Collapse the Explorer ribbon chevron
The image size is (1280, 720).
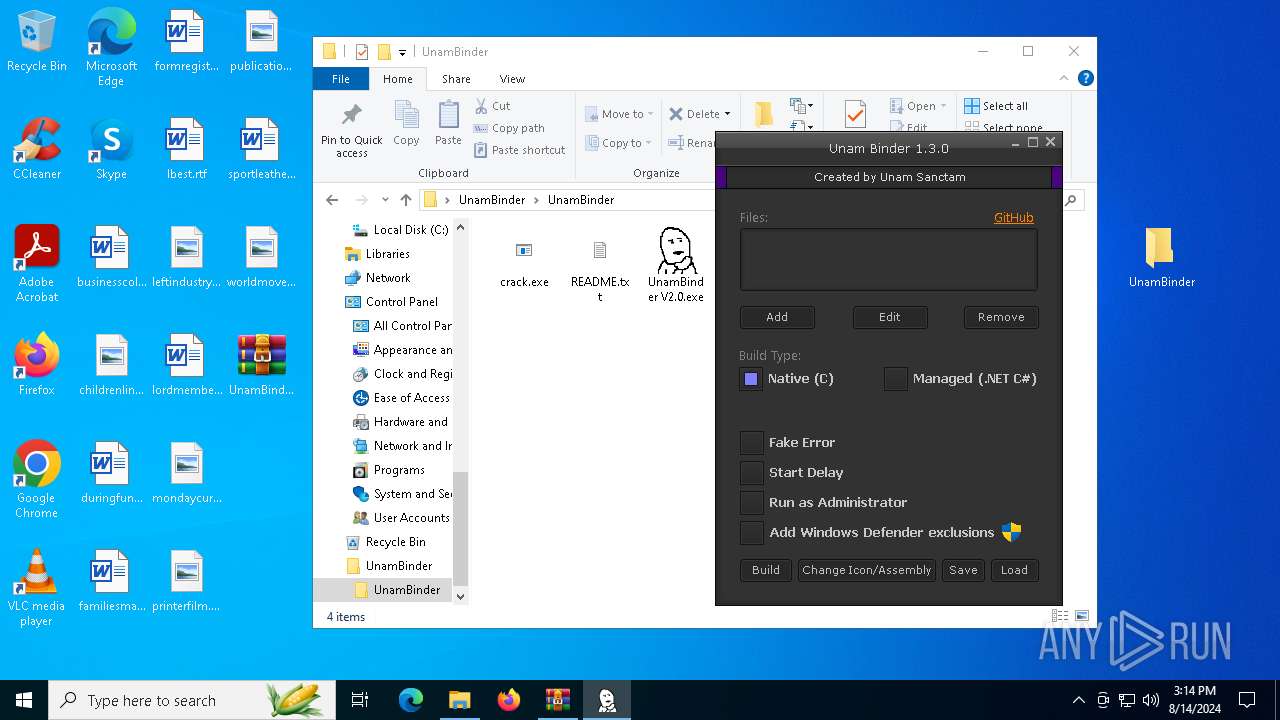tap(1064, 78)
